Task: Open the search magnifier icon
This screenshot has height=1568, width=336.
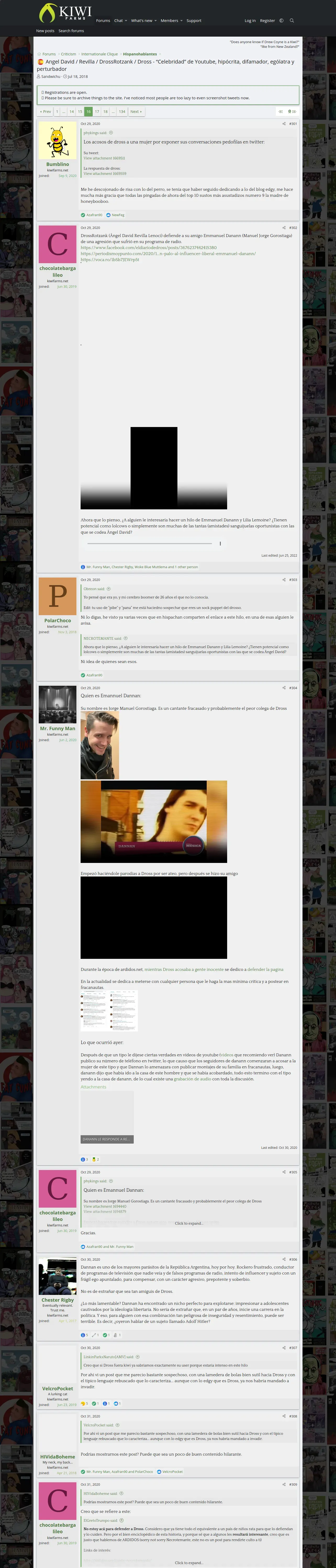Action: point(292,21)
